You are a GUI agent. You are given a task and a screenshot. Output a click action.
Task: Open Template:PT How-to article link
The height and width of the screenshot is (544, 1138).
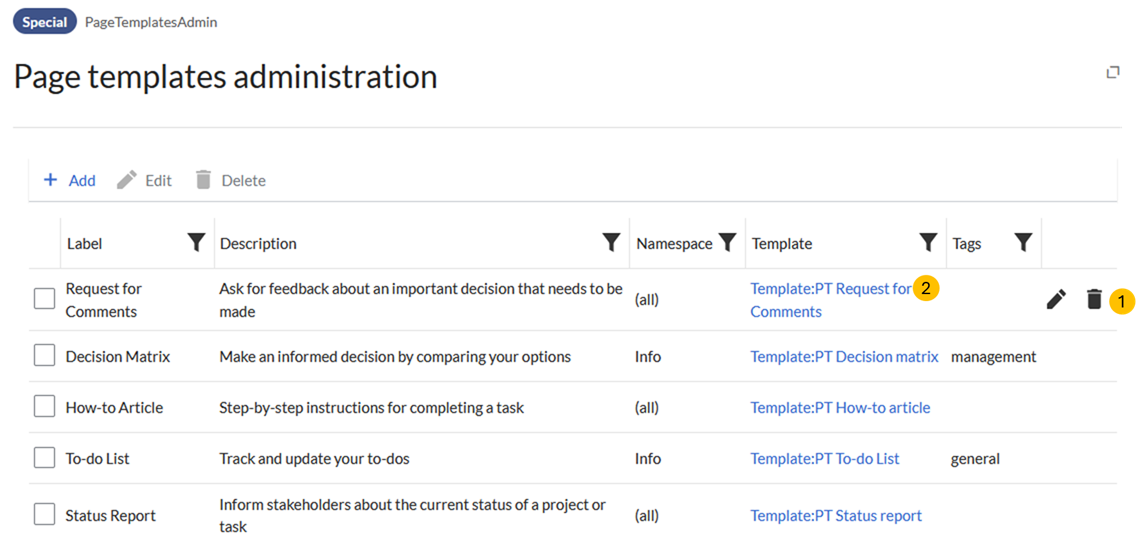pyautogui.click(x=840, y=407)
